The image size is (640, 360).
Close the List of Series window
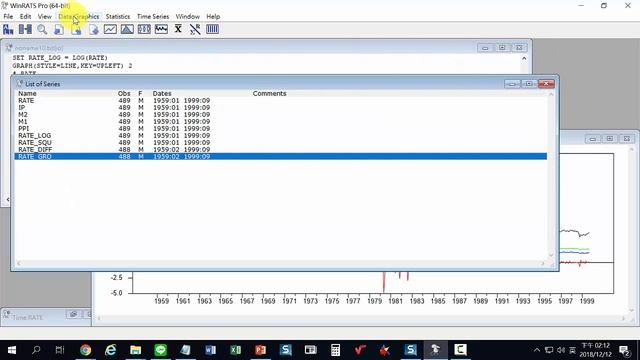[x=546, y=84]
